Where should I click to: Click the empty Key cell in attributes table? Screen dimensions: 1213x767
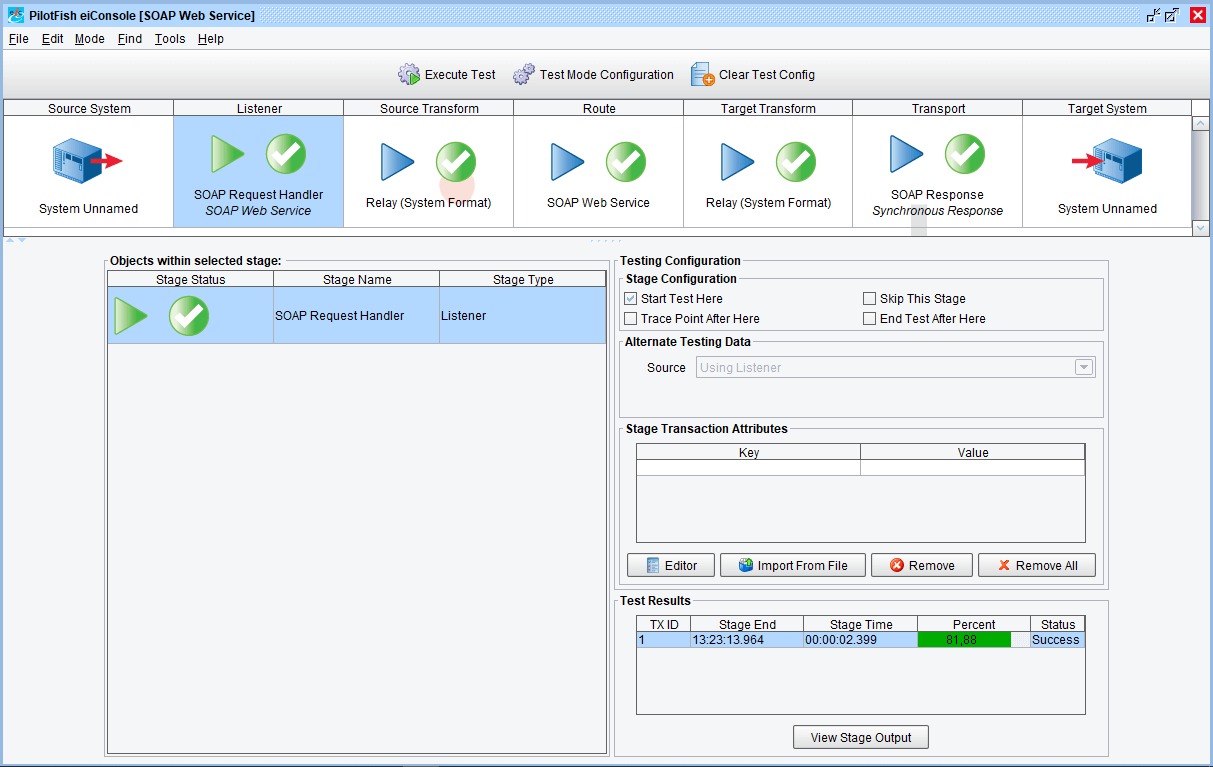point(748,468)
